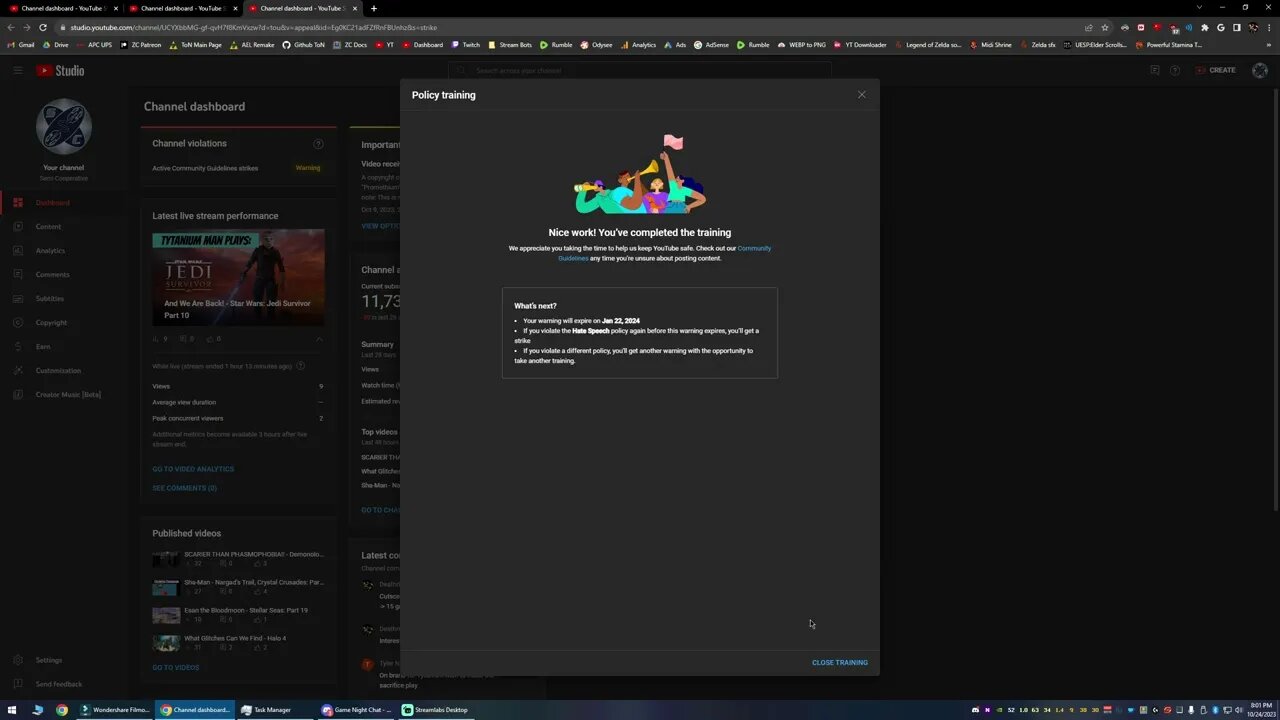The image size is (1280, 720).
Task: Click the account avatar in Studio header
Action: tap(1259, 70)
